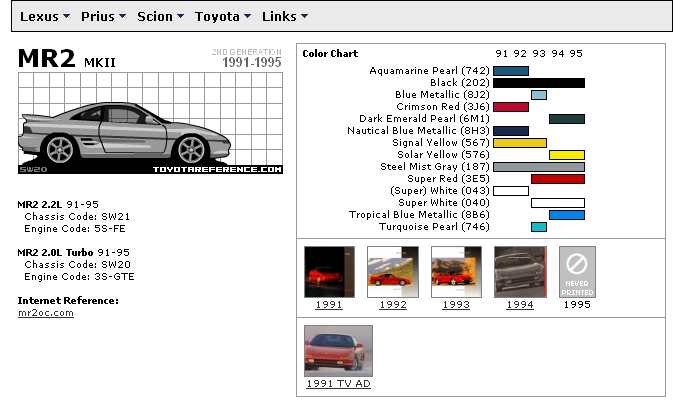
Task: Click the 1995 never printed icon
Action: (577, 271)
